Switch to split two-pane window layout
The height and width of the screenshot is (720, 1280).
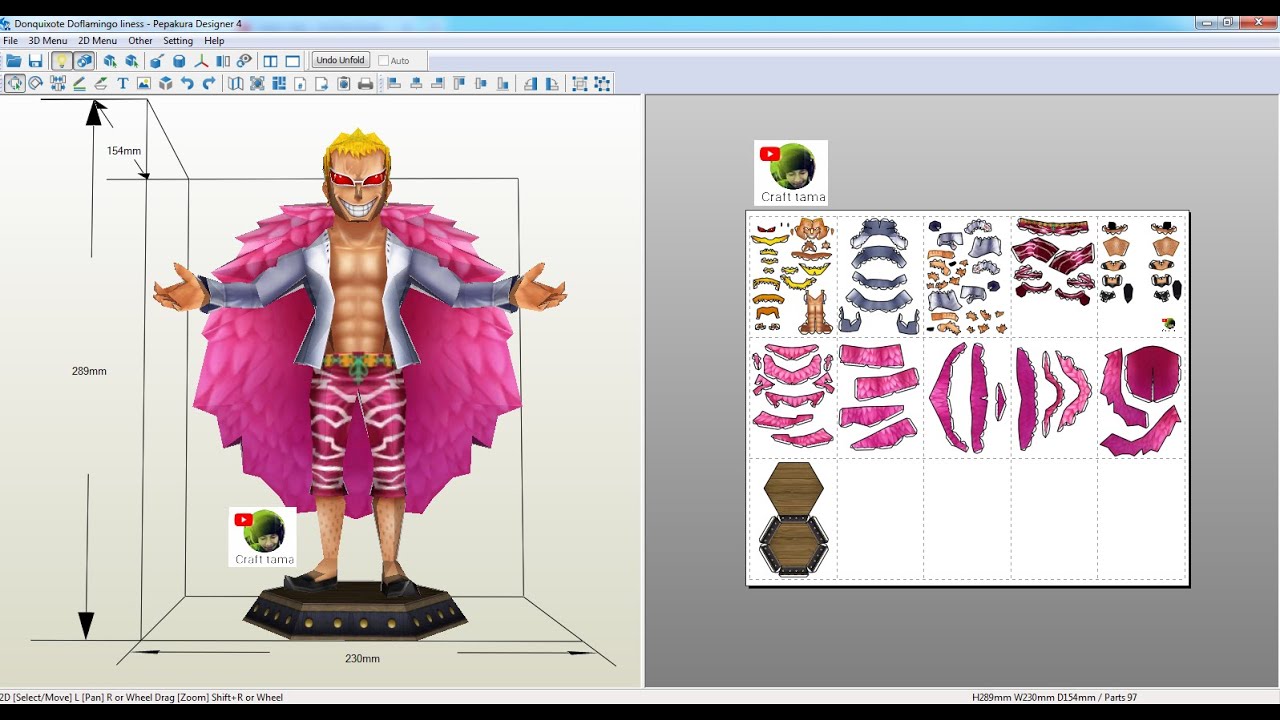[x=270, y=60]
